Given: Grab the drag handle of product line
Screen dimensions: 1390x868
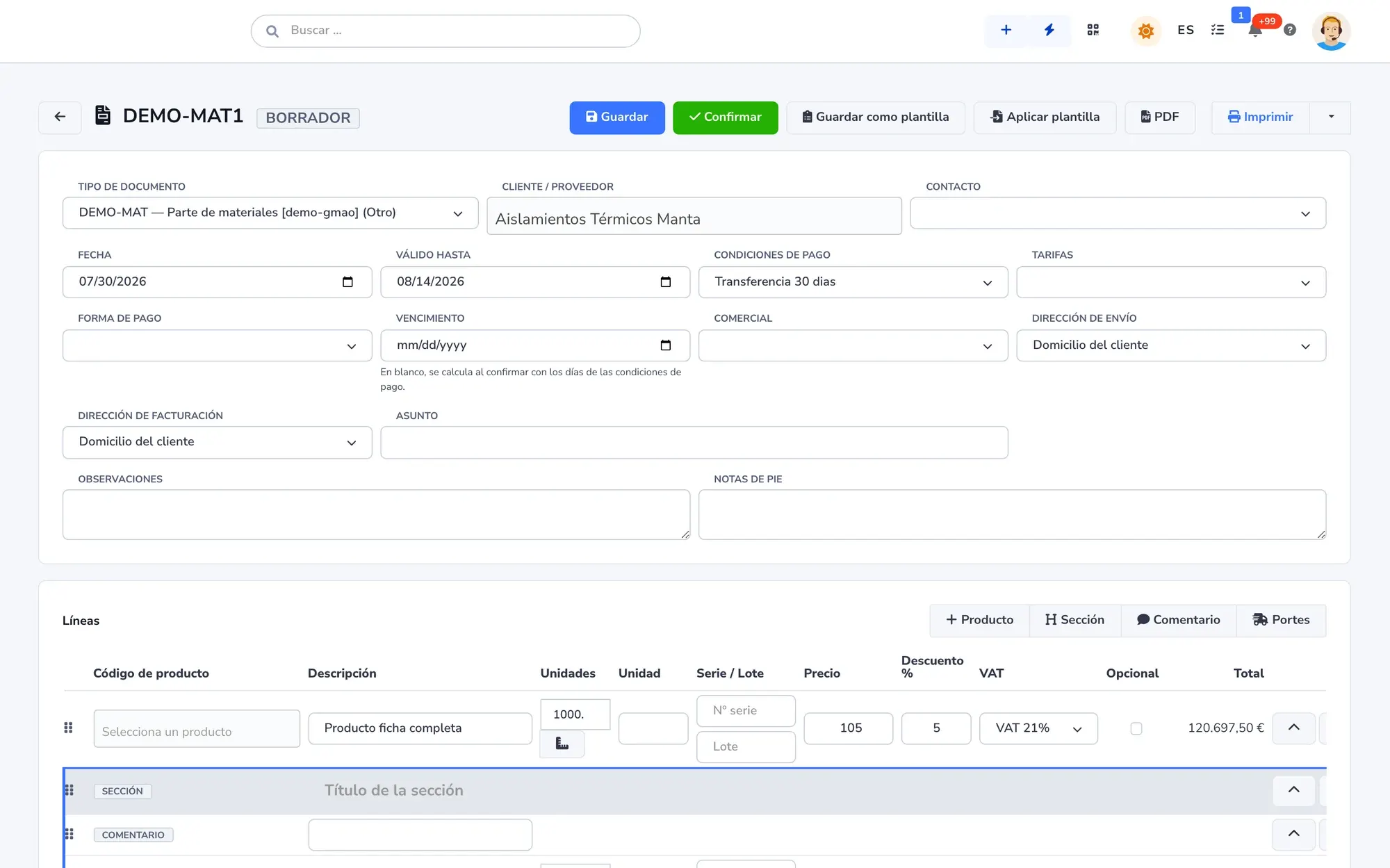Looking at the screenshot, I should [68, 728].
